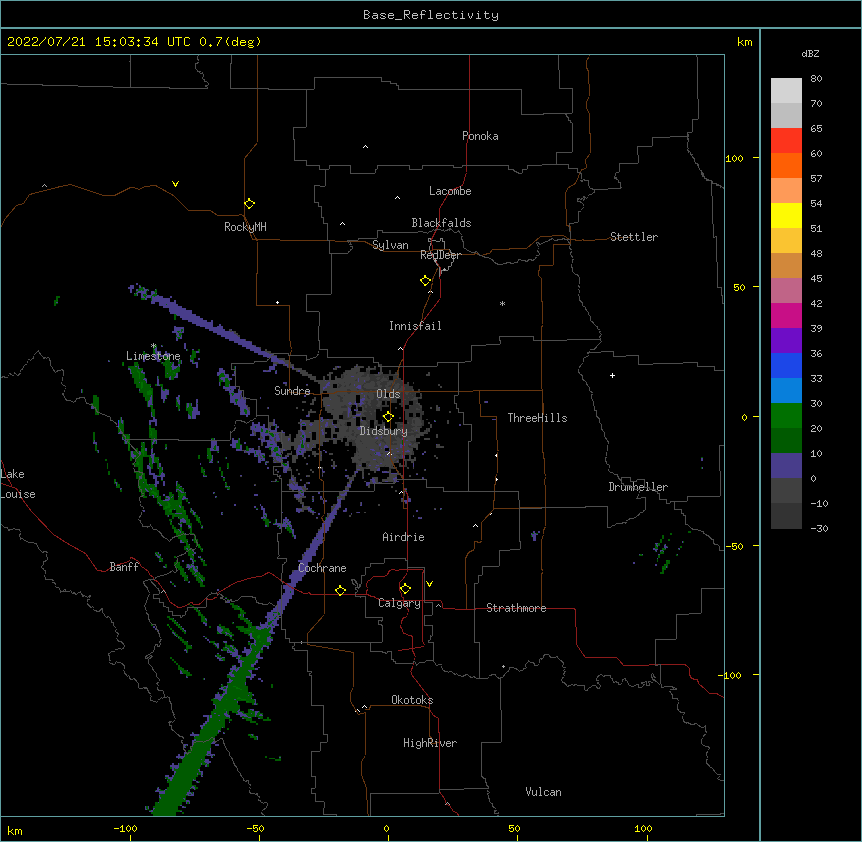The height and width of the screenshot is (842, 862).
Task: Click the 100 km mark on vertical axis
Action: point(734,158)
